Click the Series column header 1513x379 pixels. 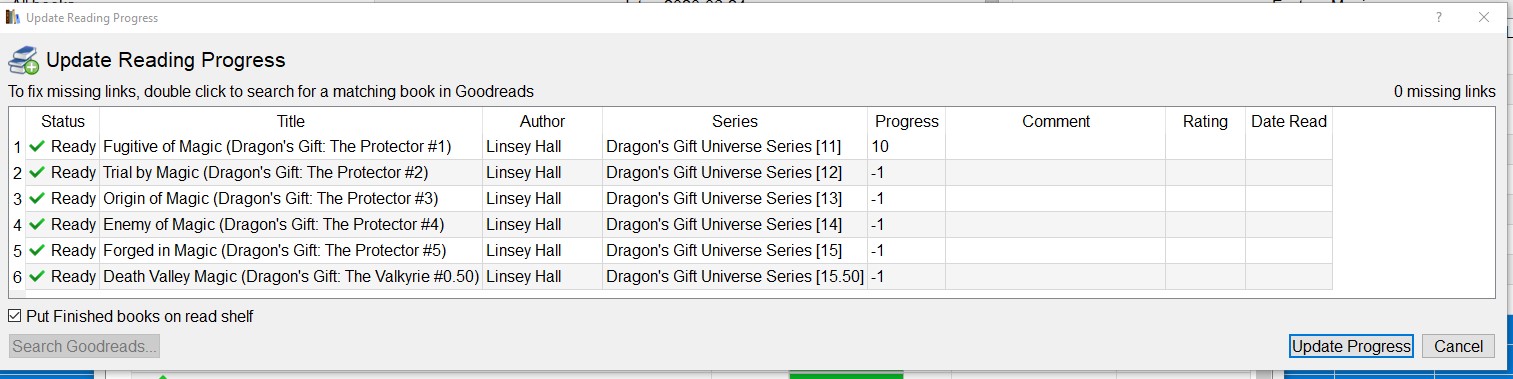tap(735, 121)
